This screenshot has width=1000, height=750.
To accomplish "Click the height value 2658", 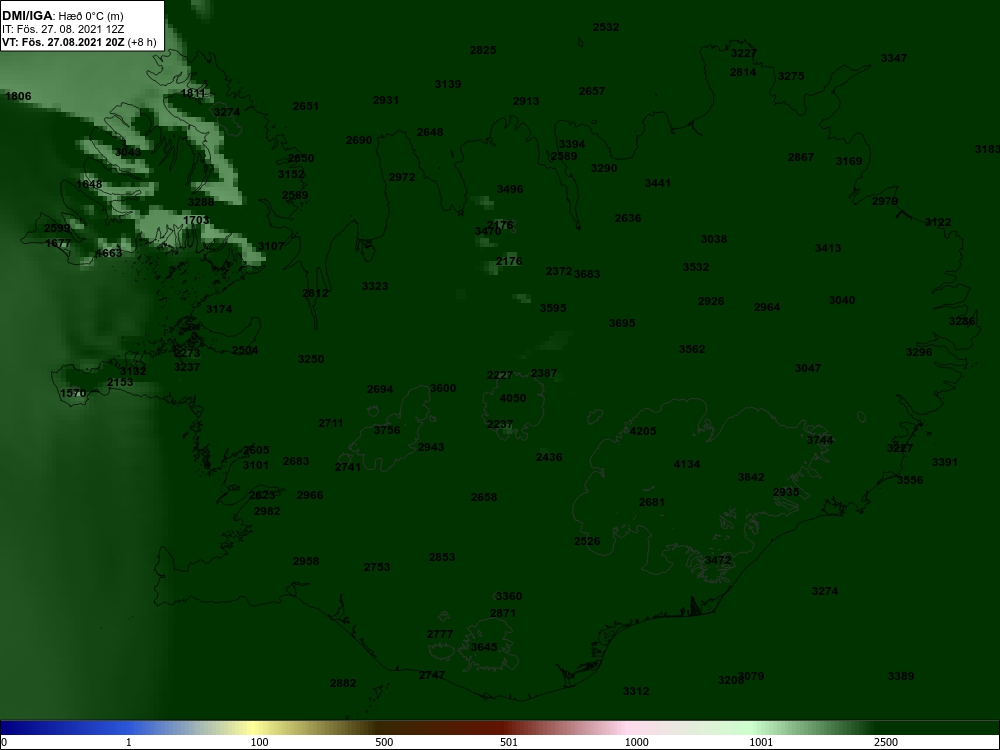I will tap(483, 497).
